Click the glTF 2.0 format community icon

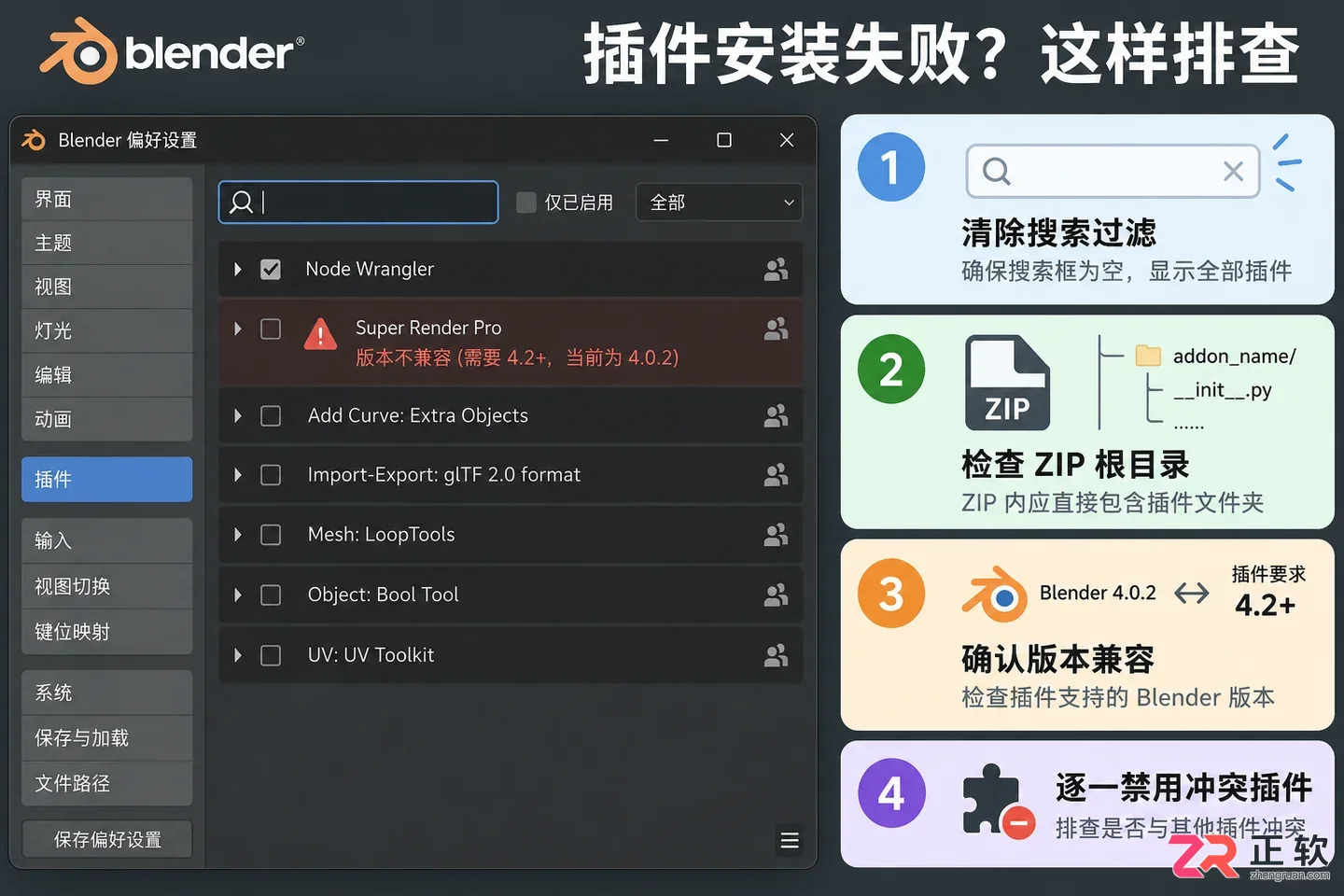point(776,475)
